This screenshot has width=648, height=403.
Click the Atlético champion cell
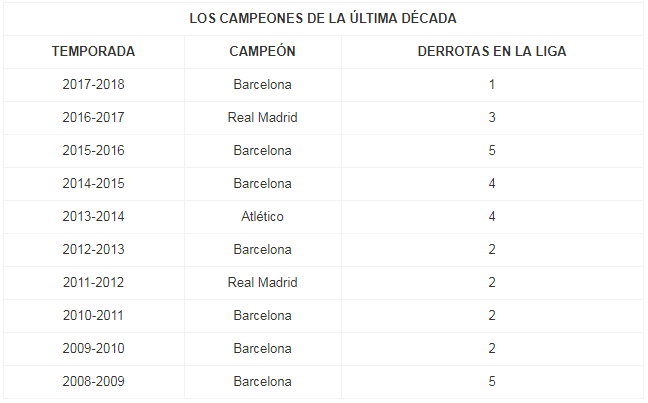[x=262, y=216]
